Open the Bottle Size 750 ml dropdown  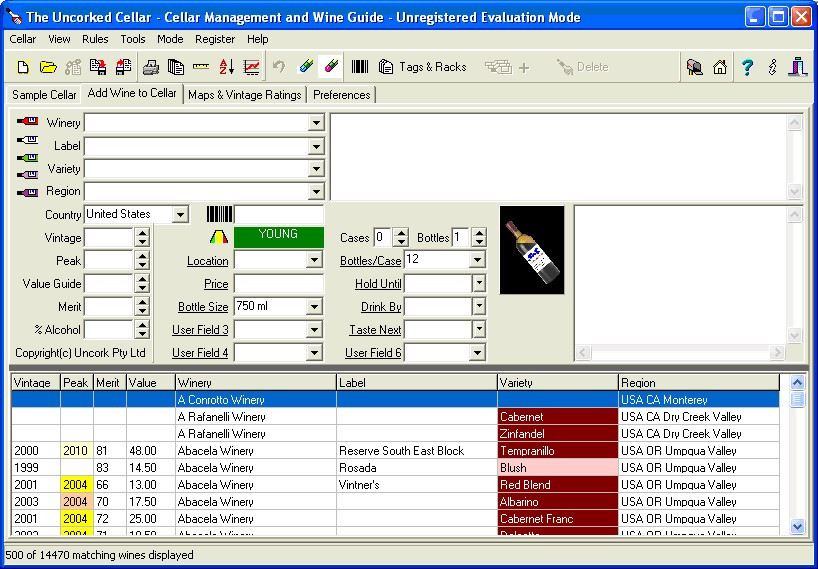(314, 306)
